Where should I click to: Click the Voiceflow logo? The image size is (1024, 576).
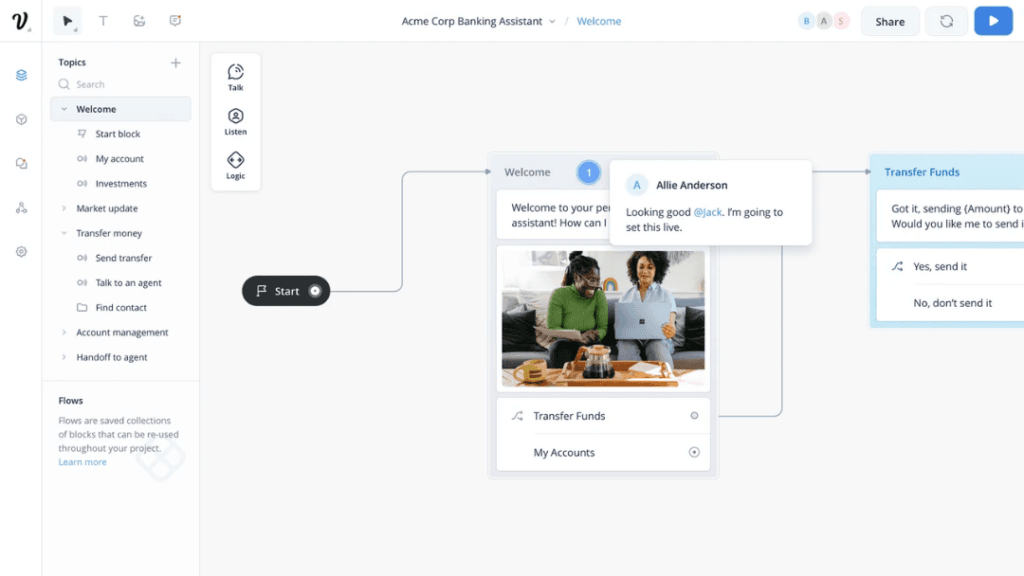coord(20,21)
